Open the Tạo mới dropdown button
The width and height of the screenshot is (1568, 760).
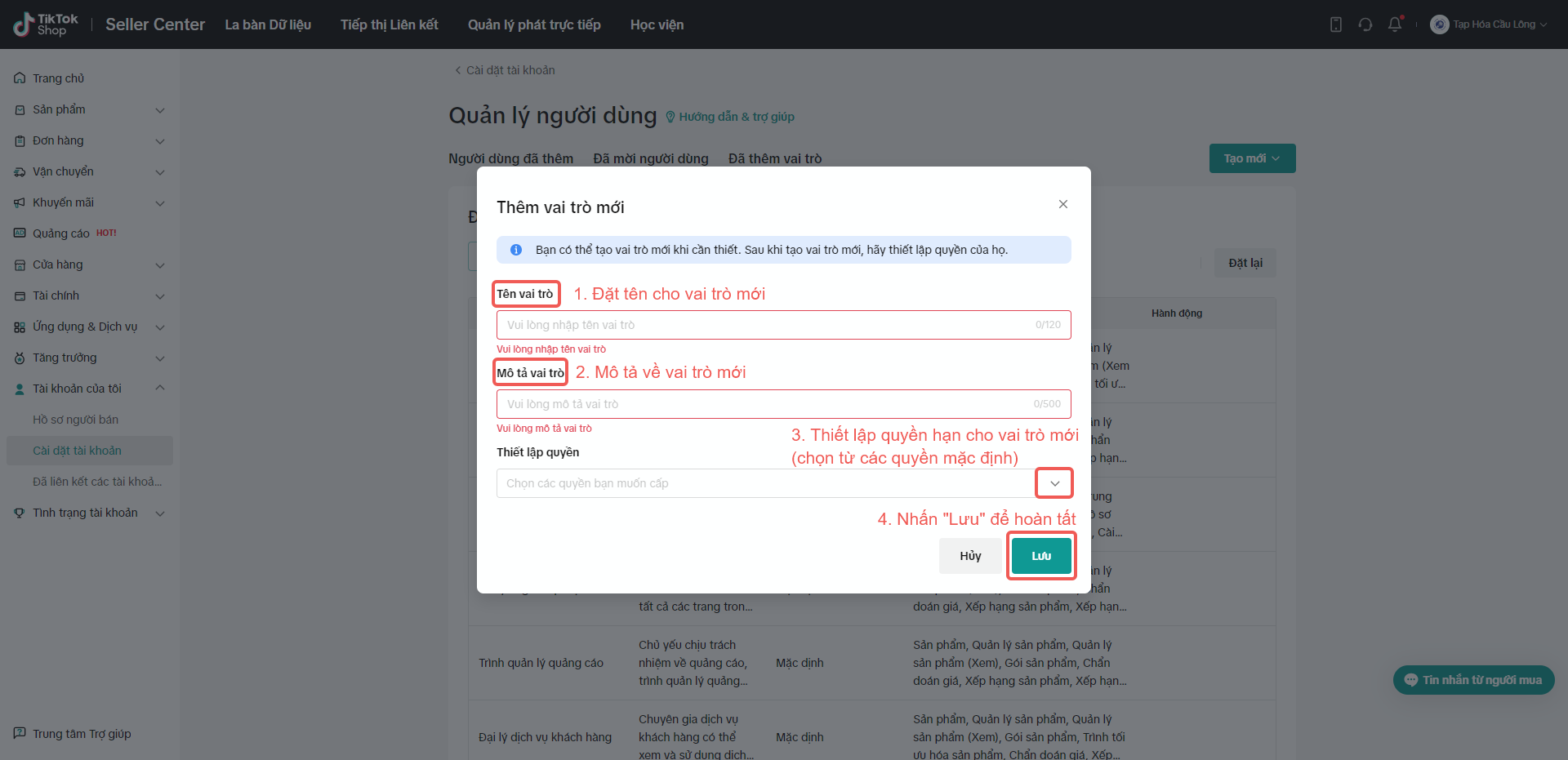(1252, 158)
